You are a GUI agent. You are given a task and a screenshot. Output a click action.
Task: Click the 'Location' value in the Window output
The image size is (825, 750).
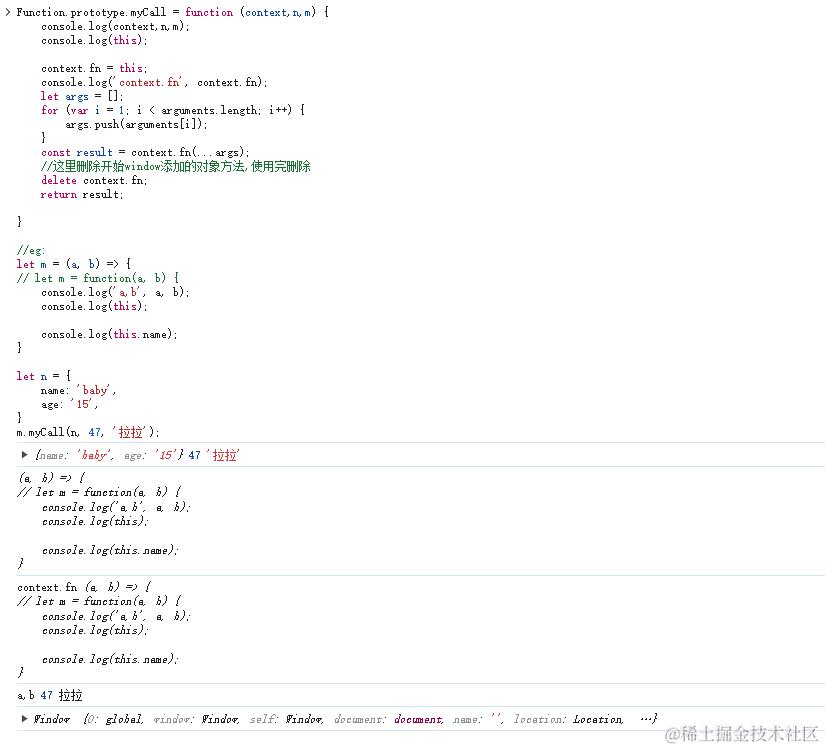pos(598,719)
